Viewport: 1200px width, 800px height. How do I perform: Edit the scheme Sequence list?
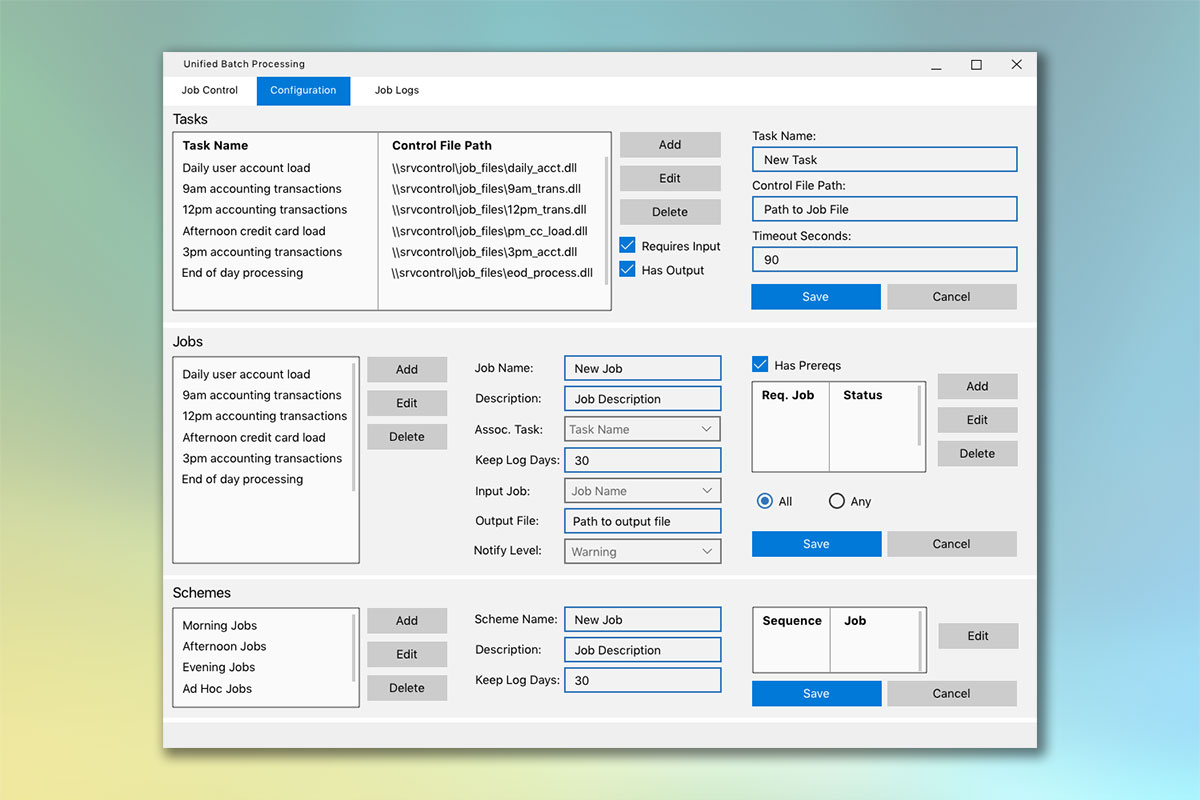click(x=978, y=636)
